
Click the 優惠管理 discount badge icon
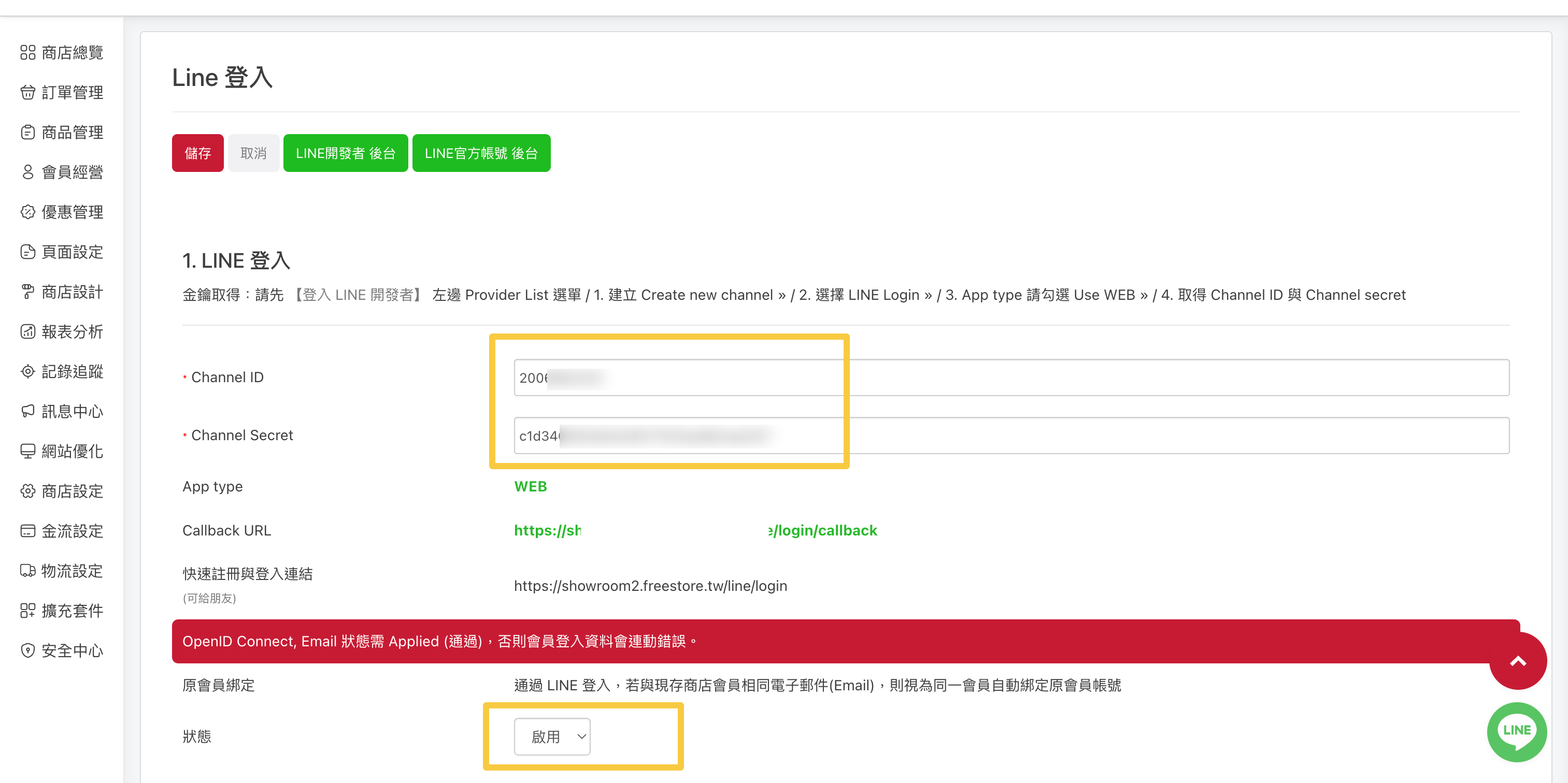(27, 212)
